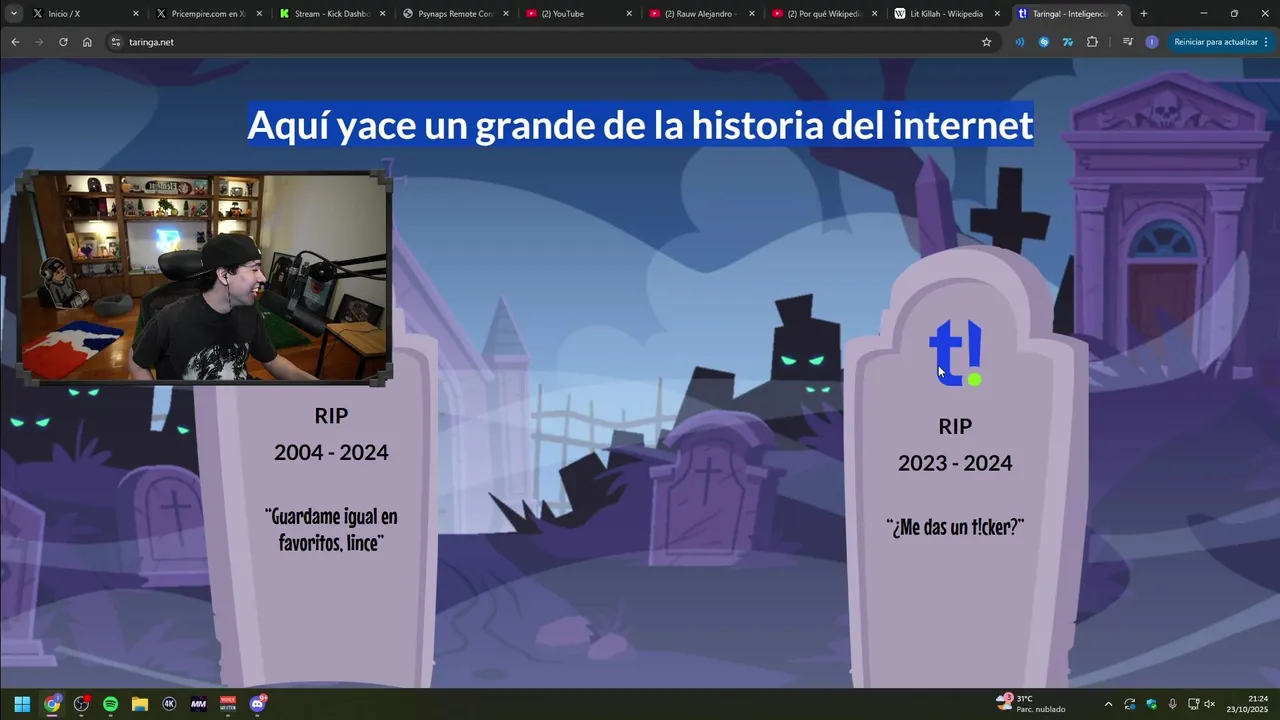Reload the taringa.net page
The width and height of the screenshot is (1280, 720).
(63, 42)
